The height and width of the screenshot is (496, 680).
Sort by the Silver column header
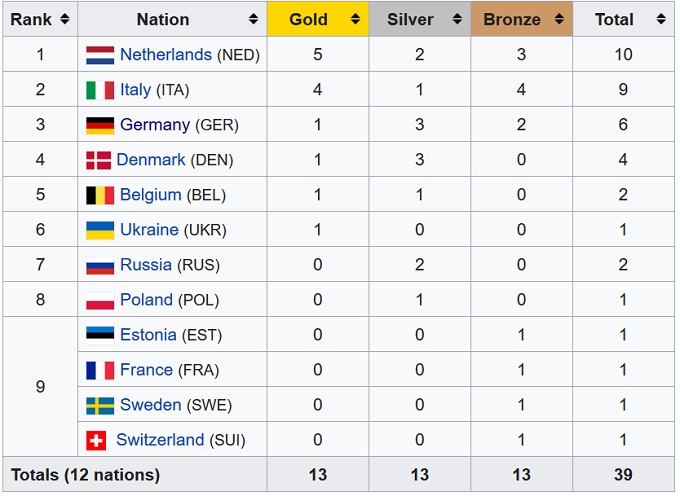pyautogui.click(x=410, y=19)
